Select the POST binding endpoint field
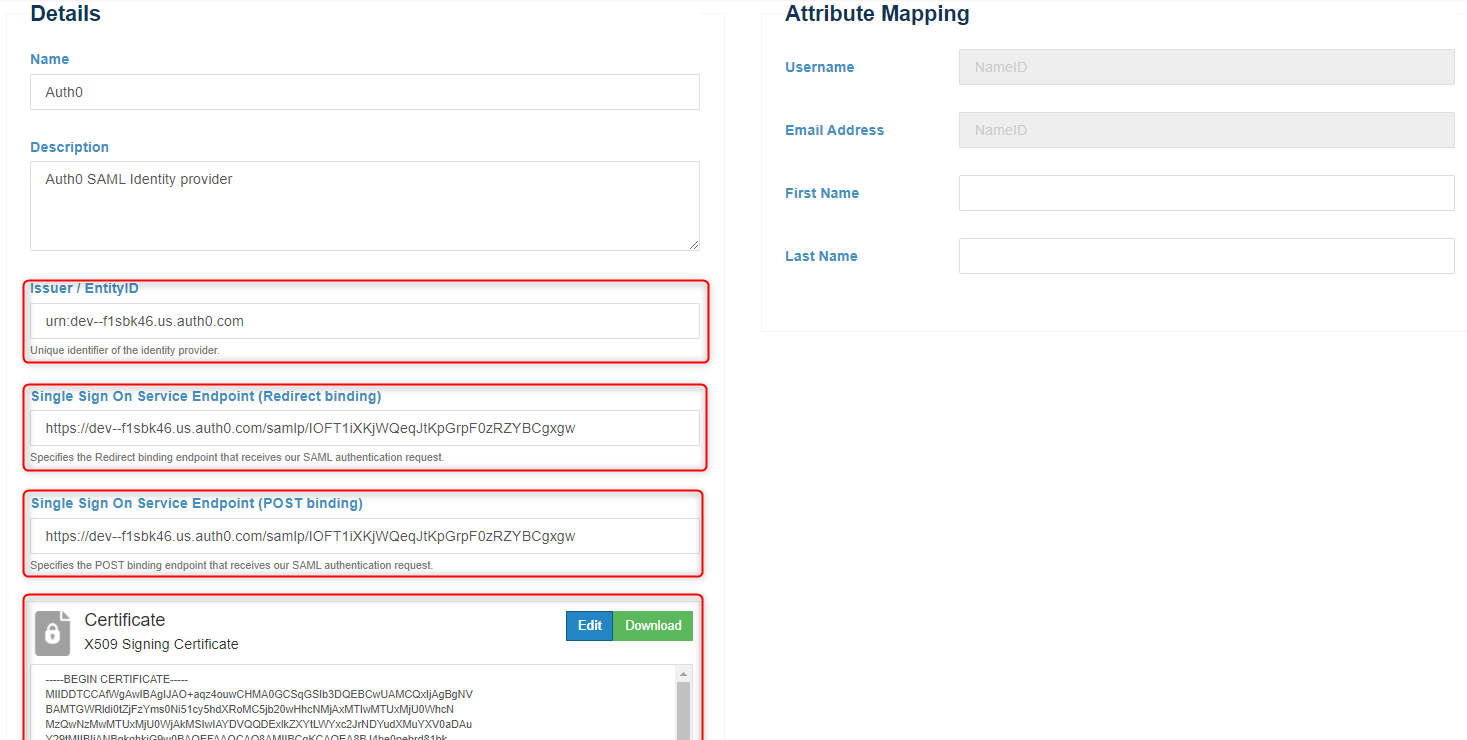The width and height of the screenshot is (1467, 740). tap(364, 536)
